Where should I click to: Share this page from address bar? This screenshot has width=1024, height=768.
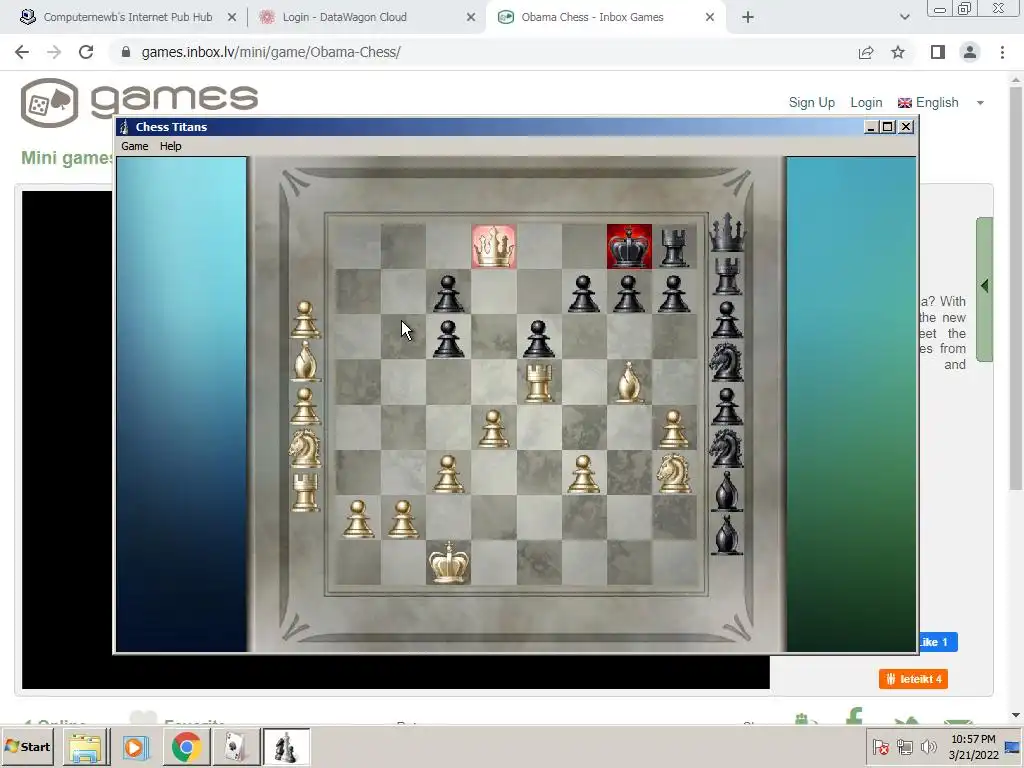click(866, 52)
